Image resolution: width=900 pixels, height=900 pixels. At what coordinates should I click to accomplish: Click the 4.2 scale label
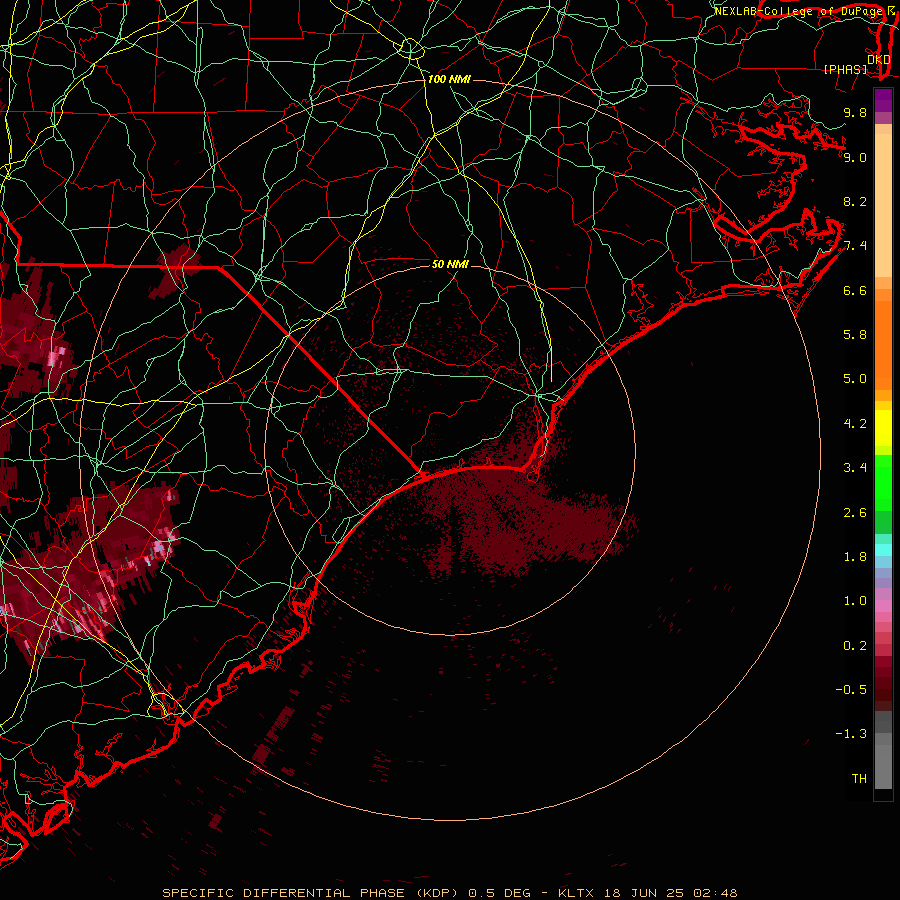[x=855, y=424]
